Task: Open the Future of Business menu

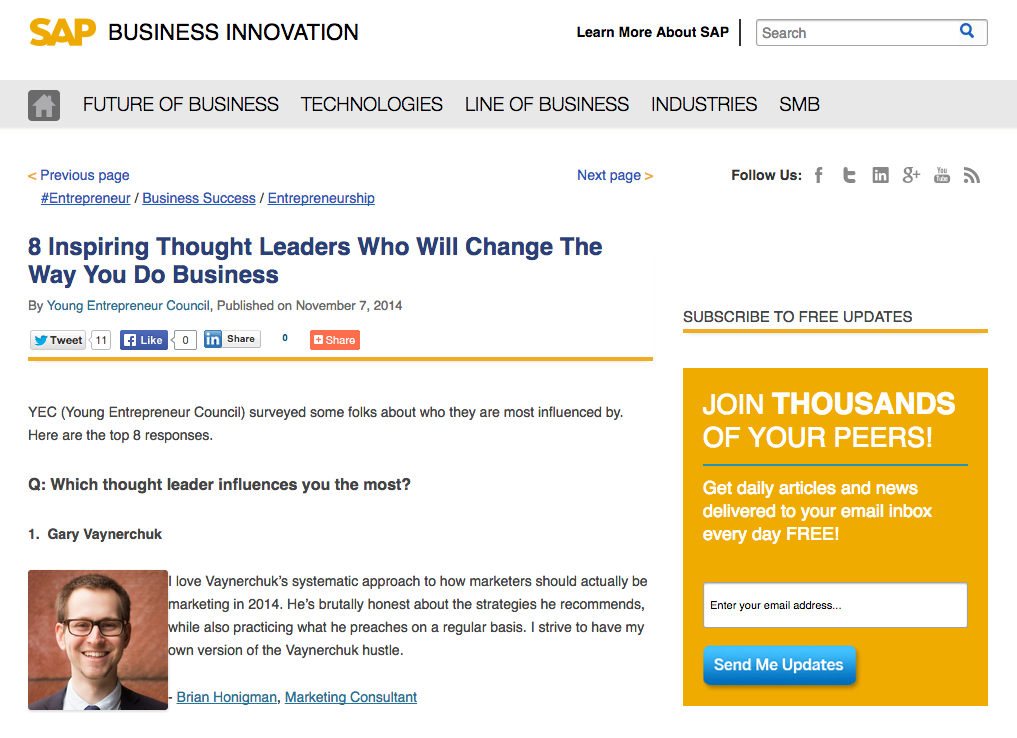Action: coord(180,104)
